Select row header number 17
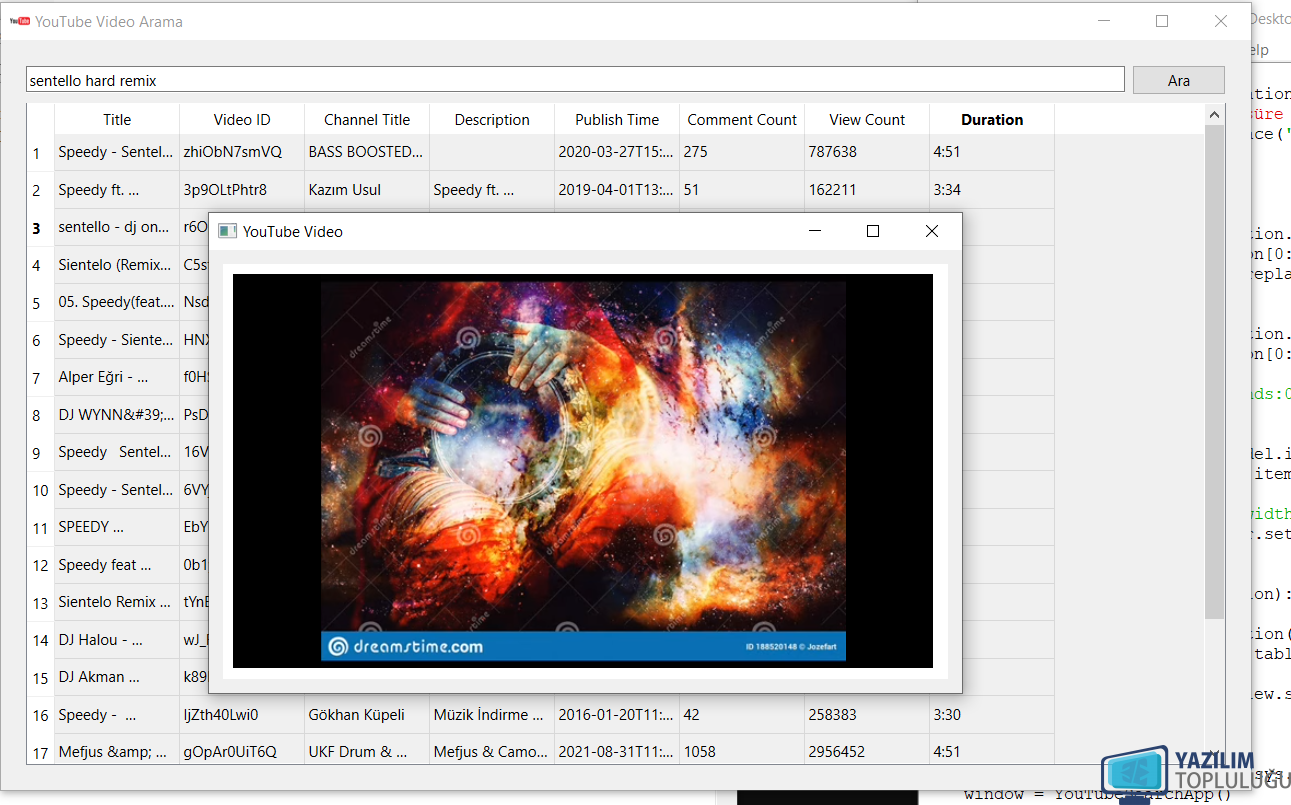This screenshot has height=805, width=1291. pos(41,752)
